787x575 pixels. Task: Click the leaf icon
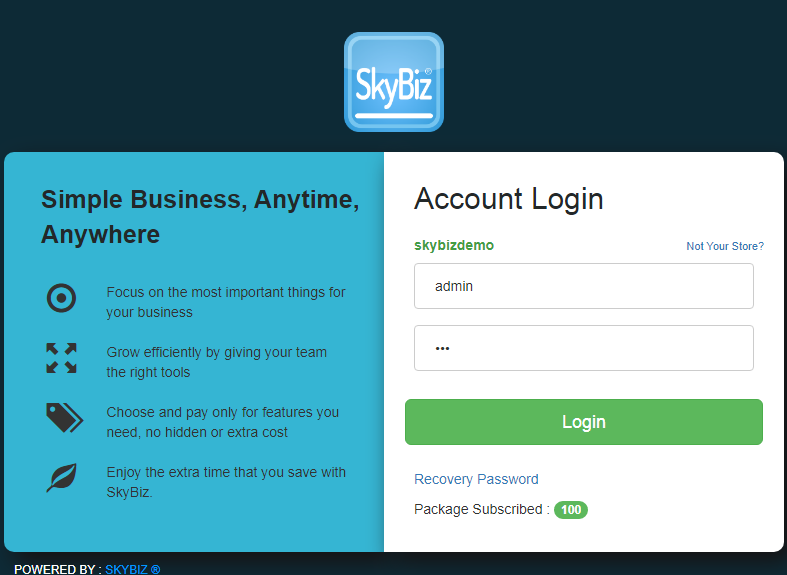(x=62, y=478)
